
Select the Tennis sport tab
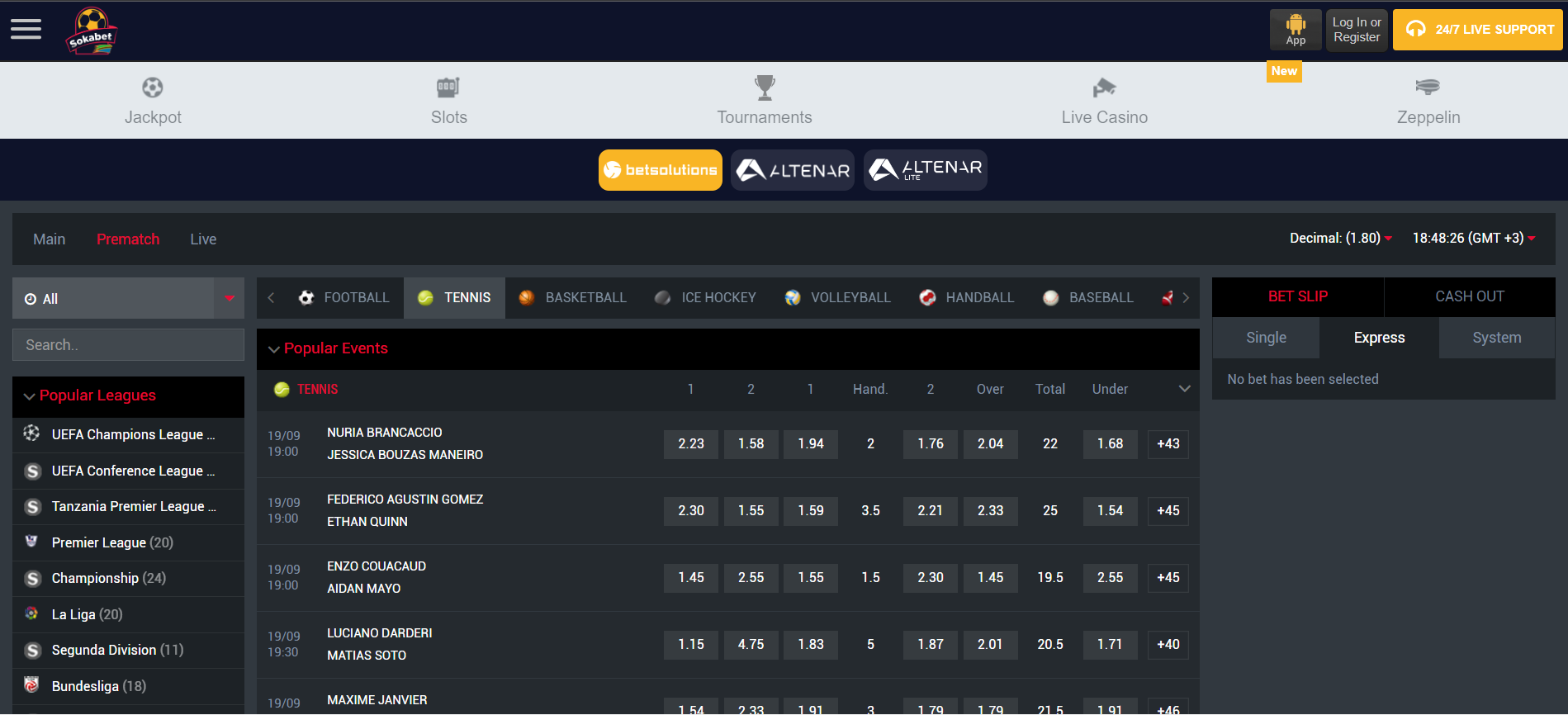click(x=454, y=297)
